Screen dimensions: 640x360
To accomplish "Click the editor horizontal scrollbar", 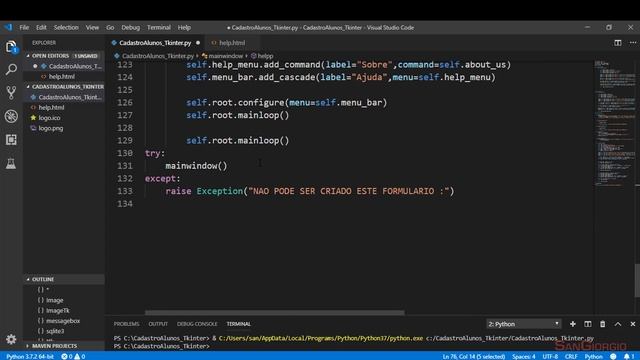I will click(275, 313).
